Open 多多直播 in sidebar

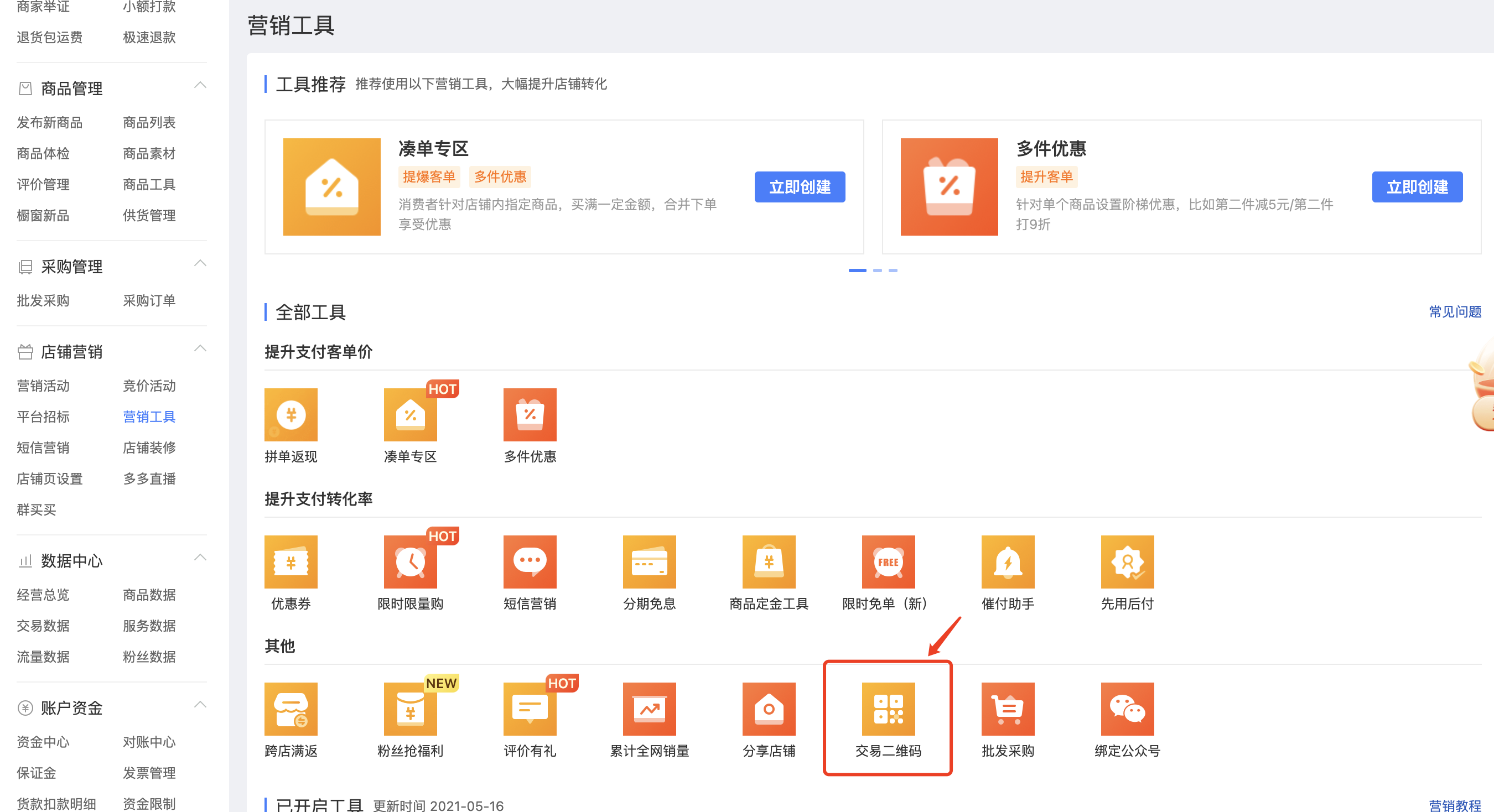click(149, 479)
